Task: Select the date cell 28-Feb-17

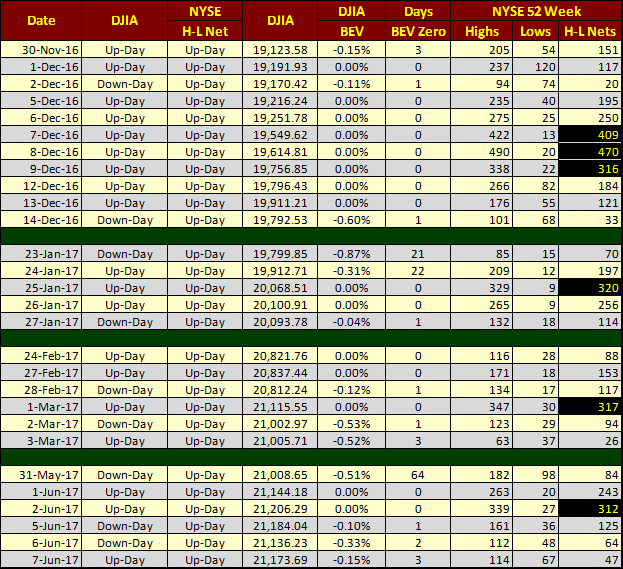Action: (x=41, y=390)
